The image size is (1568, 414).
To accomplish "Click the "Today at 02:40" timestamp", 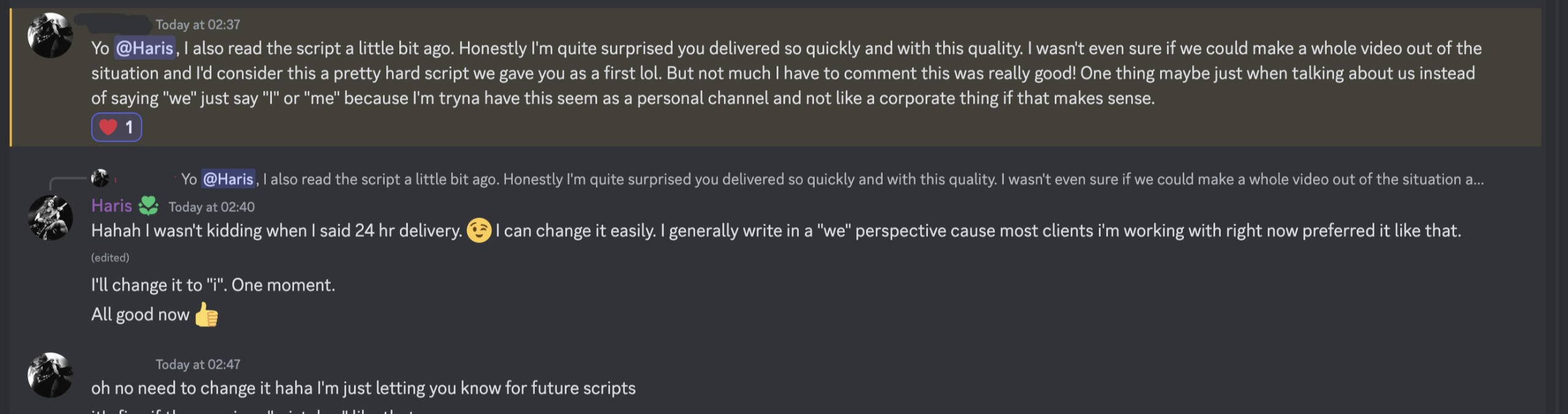I will [x=211, y=207].
